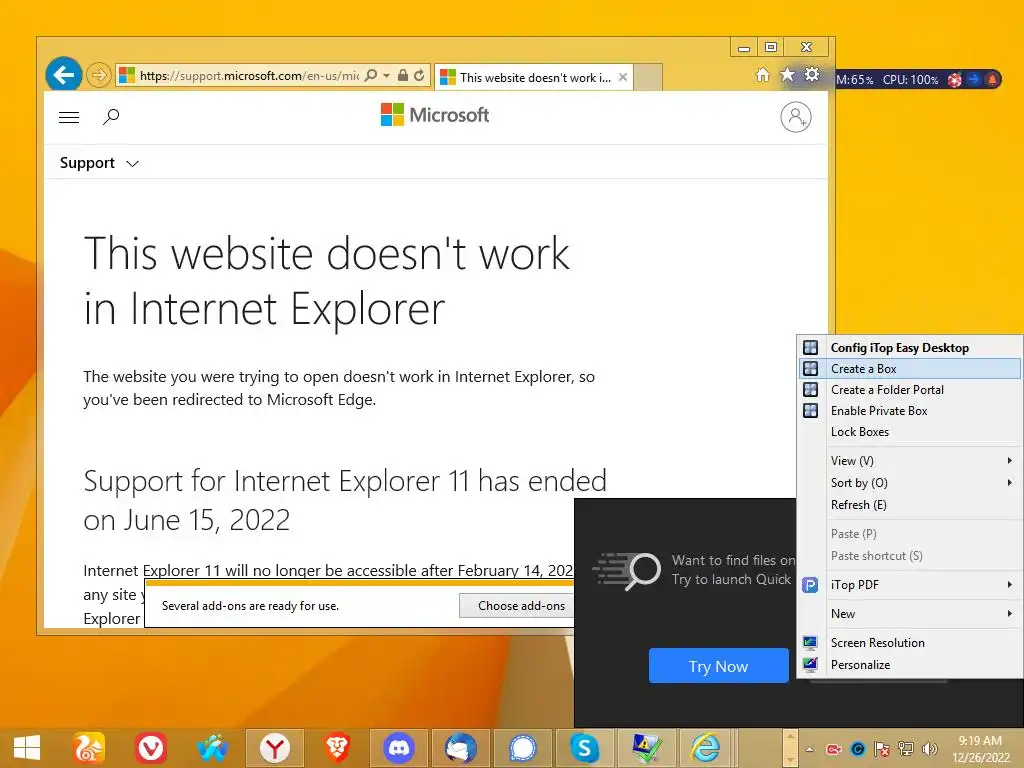Open a new tab in IE

pyautogui.click(x=648, y=78)
